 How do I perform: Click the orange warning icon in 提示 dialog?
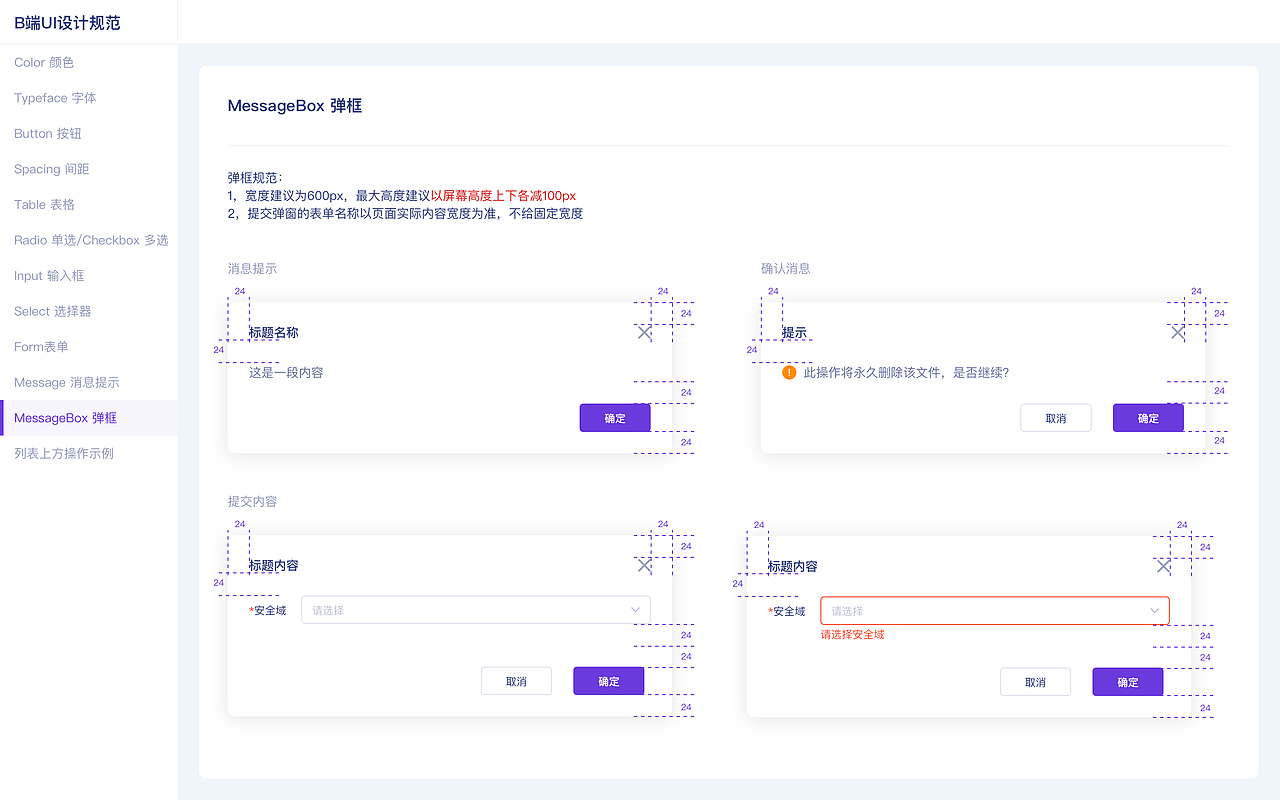tap(789, 372)
